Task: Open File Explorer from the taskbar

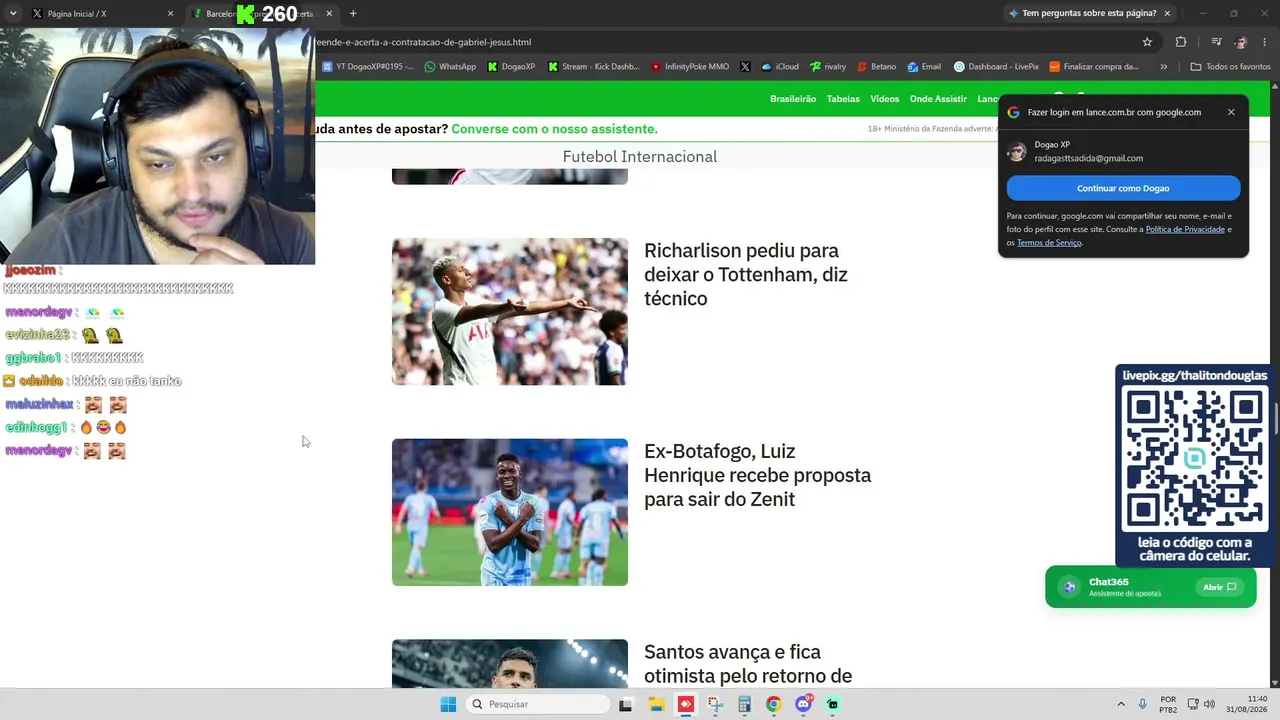Action: 656,704
